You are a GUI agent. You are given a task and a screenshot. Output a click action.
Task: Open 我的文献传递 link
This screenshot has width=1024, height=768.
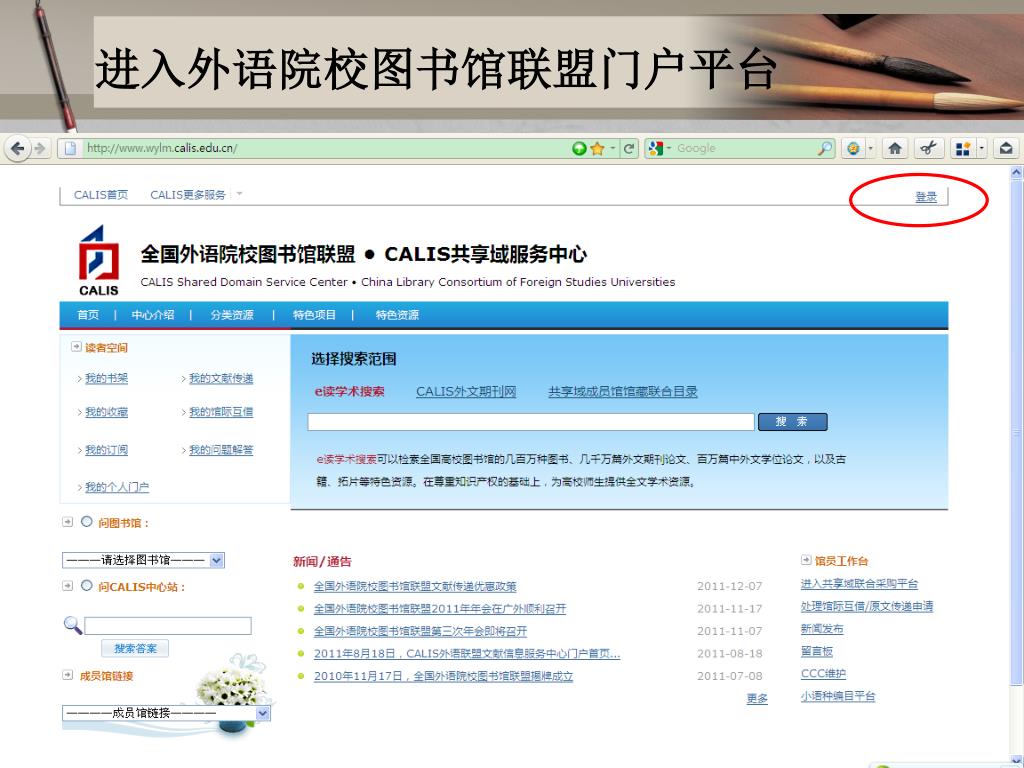click(221, 378)
